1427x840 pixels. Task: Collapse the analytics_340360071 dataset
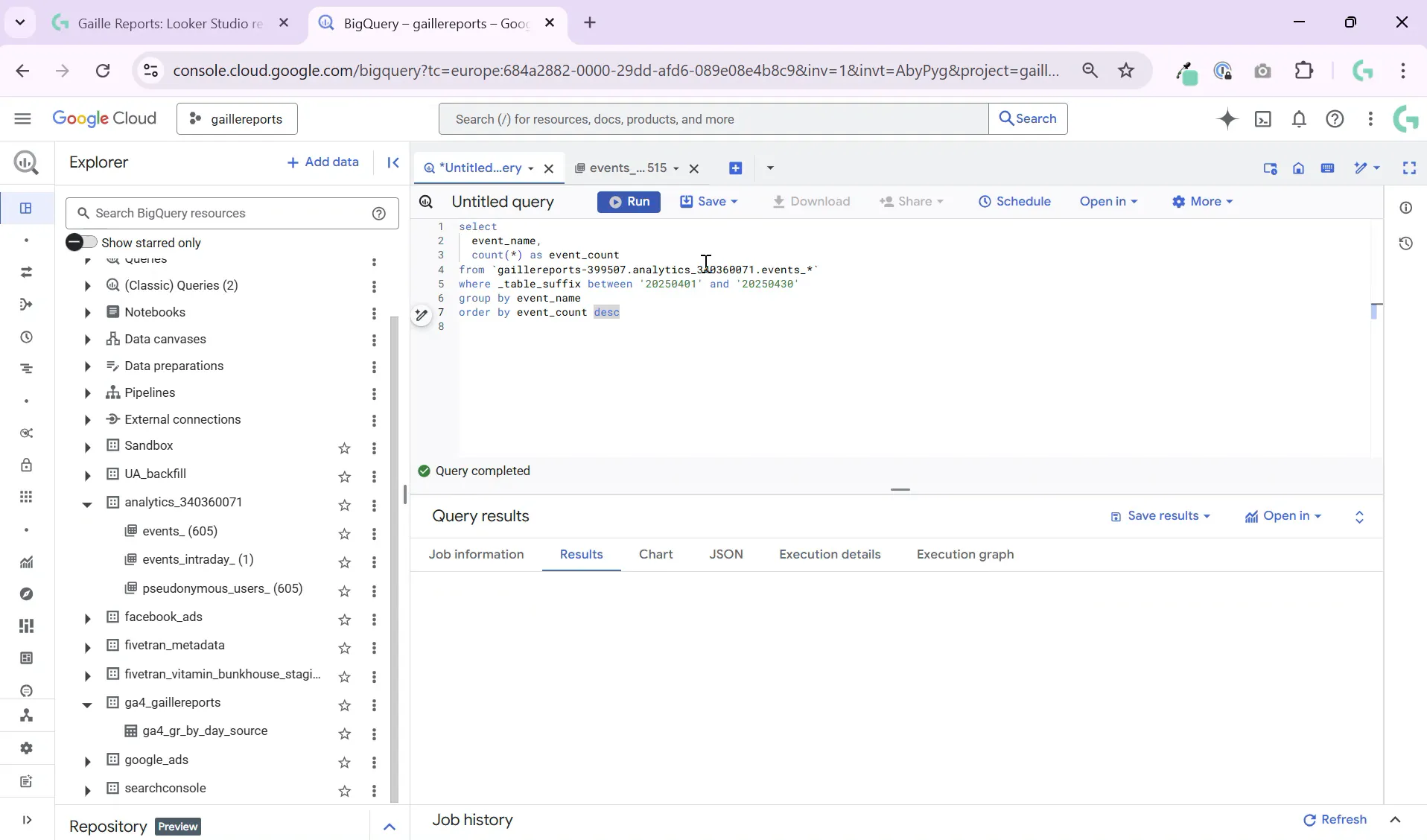tap(87, 504)
